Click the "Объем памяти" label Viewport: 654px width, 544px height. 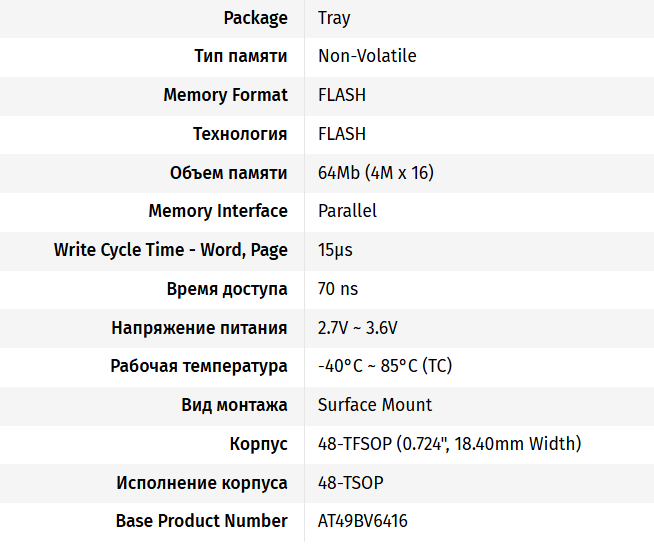point(229,173)
